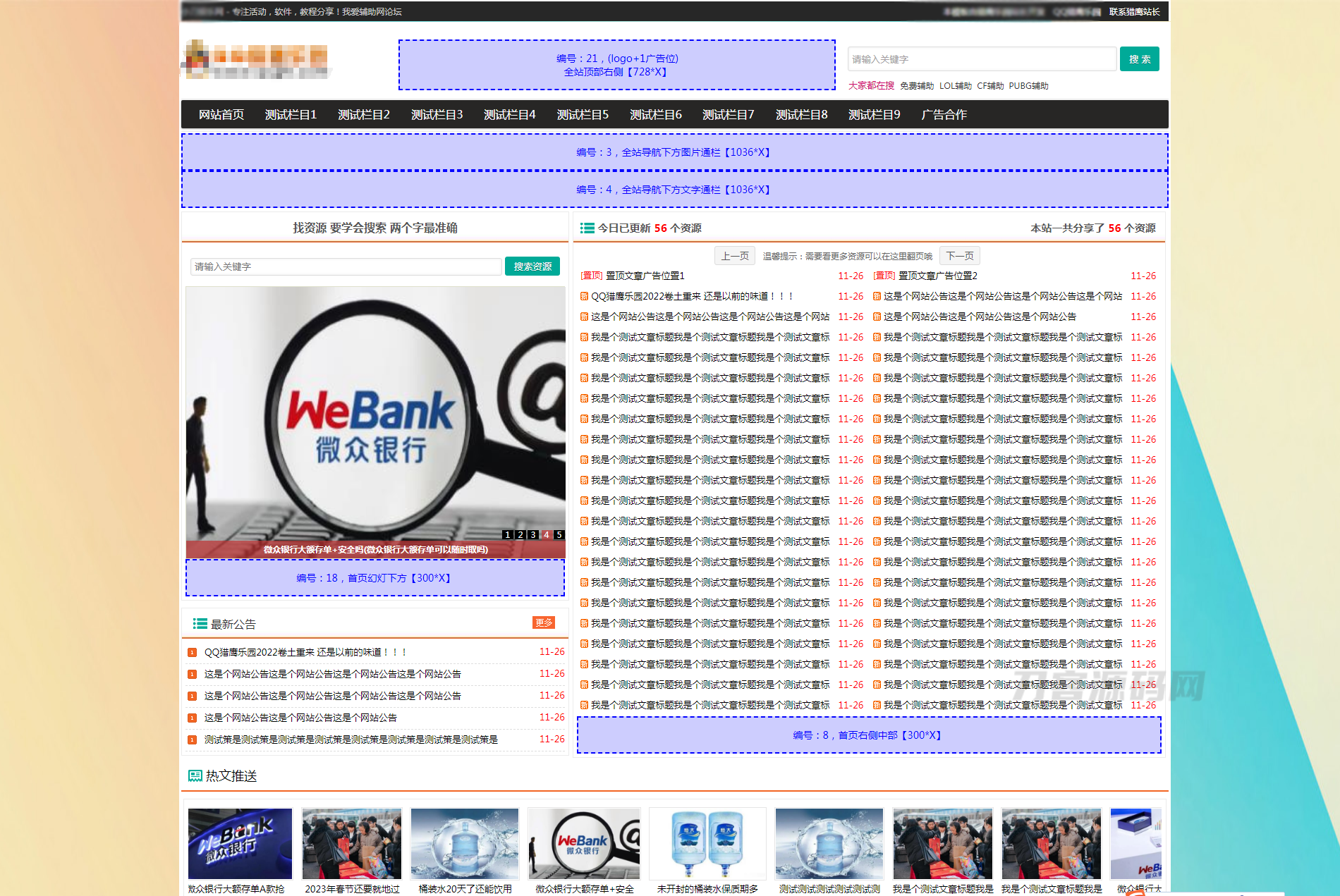The image size is (1340, 896).
Task: Click the 置顶 tag before 置顶文章广告位置1
Action: (x=590, y=276)
